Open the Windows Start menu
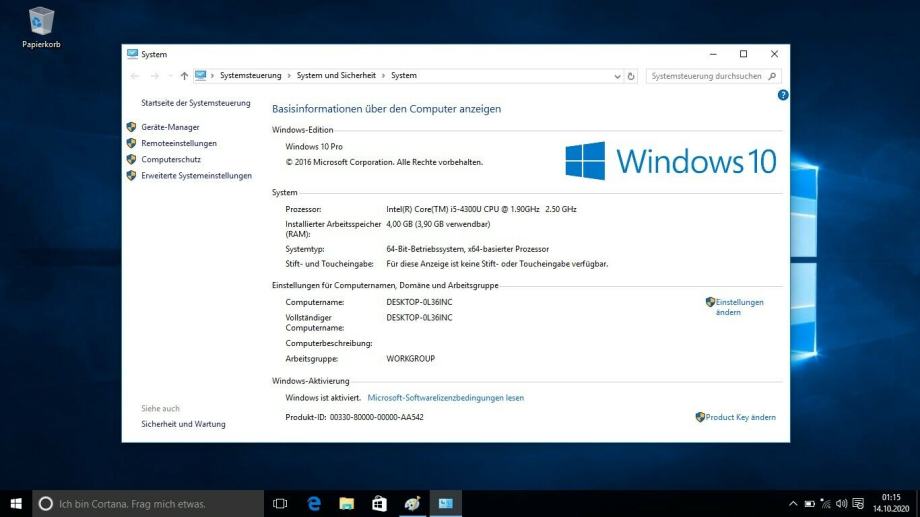 pyautogui.click(x=16, y=504)
